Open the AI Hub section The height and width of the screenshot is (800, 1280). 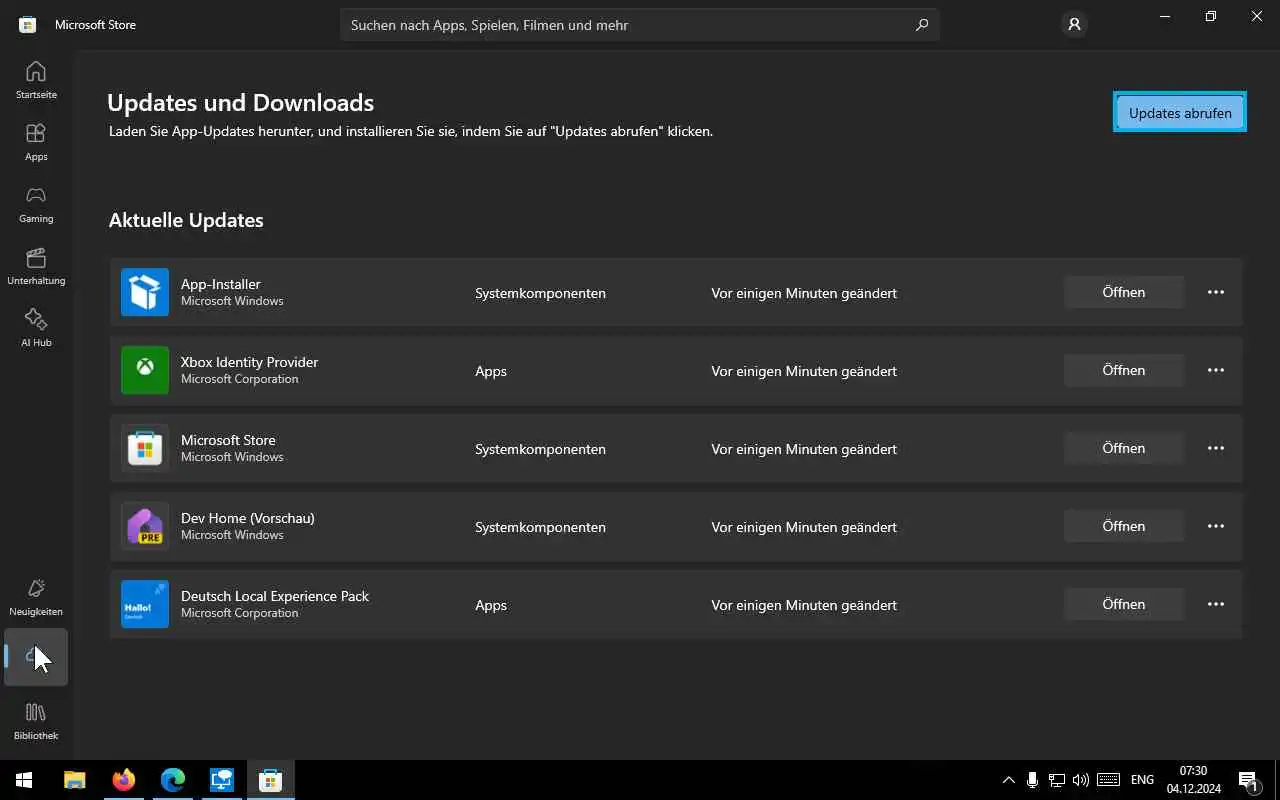(x=36, y=328)
